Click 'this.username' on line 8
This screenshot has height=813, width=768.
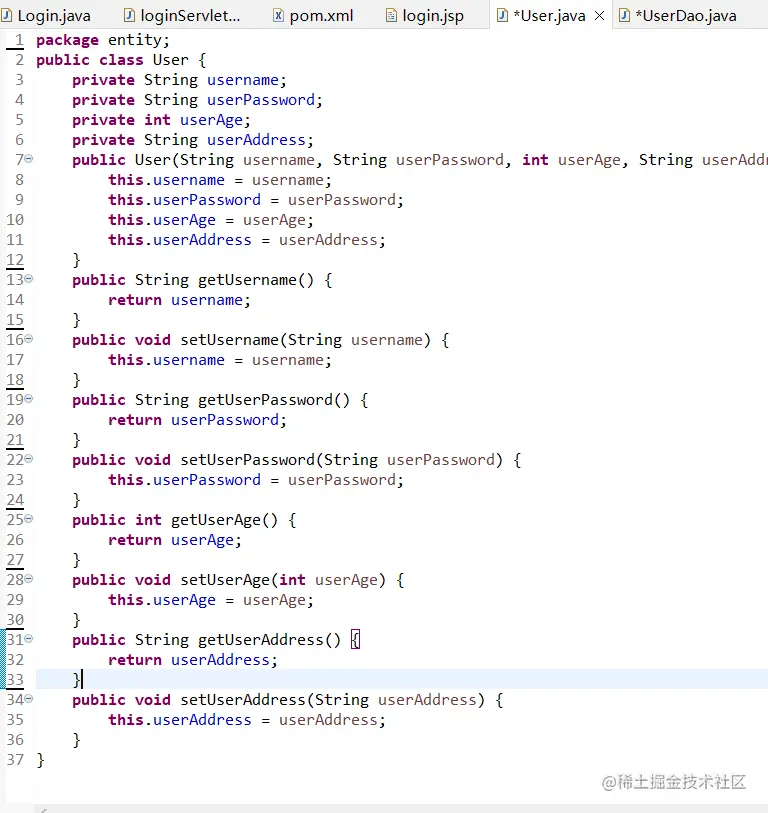click(x=166, y=180)
